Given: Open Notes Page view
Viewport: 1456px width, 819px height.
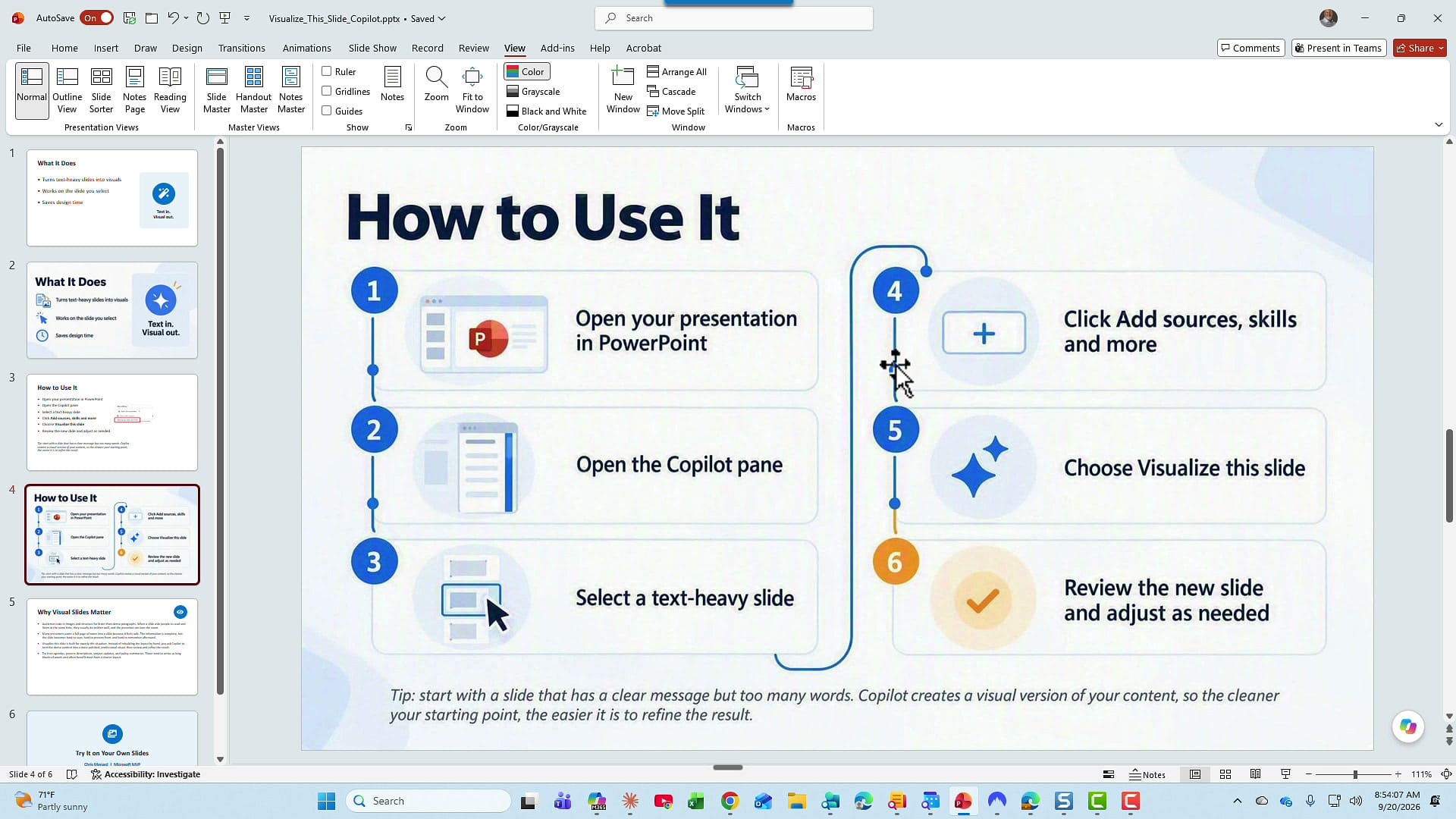Looking at the screenshot, I should pyautogui.click(x=134, y=90).
